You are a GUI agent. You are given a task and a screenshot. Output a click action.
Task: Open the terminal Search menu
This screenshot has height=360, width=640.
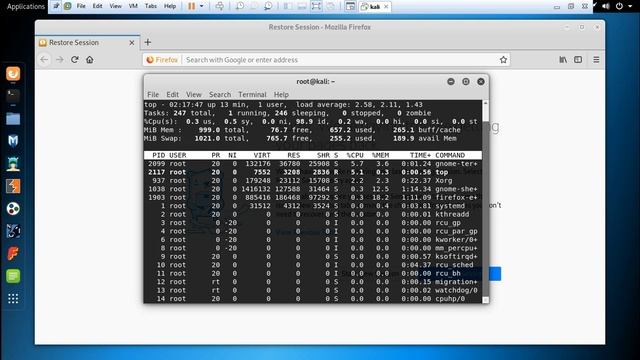220,94
